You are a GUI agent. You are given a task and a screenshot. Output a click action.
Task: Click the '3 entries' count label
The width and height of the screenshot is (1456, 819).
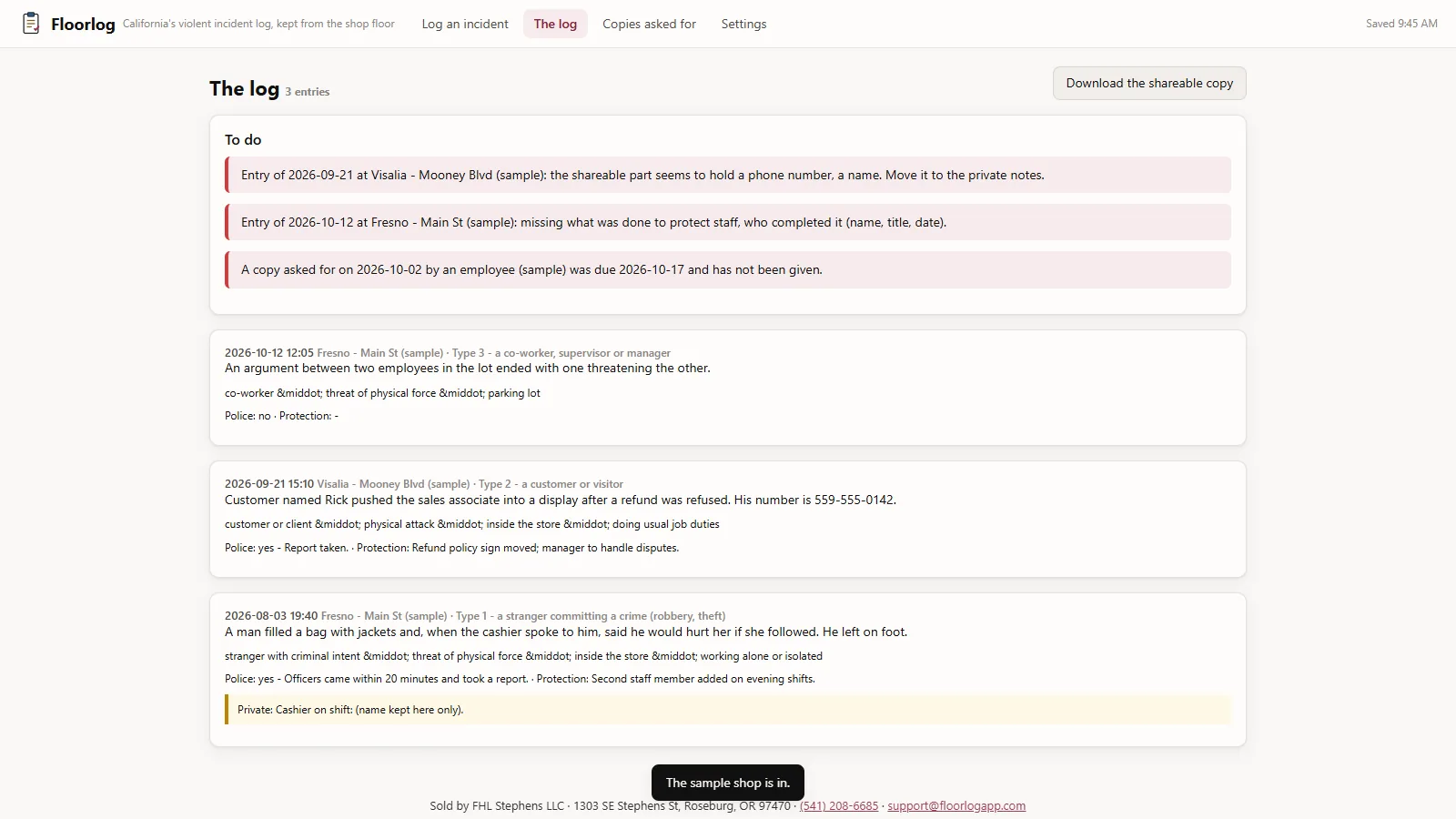tap(308, 92)
